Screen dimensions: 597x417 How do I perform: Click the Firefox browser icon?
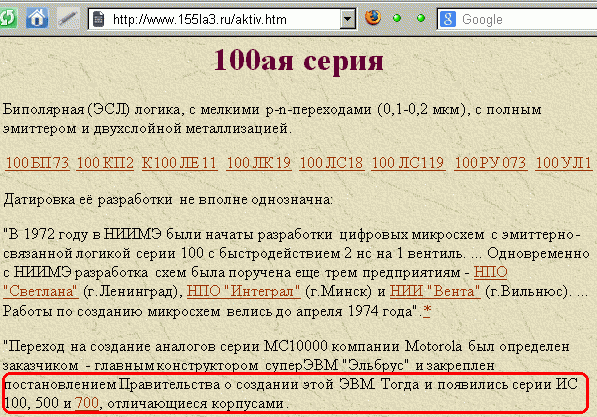[x=373, y=18]
